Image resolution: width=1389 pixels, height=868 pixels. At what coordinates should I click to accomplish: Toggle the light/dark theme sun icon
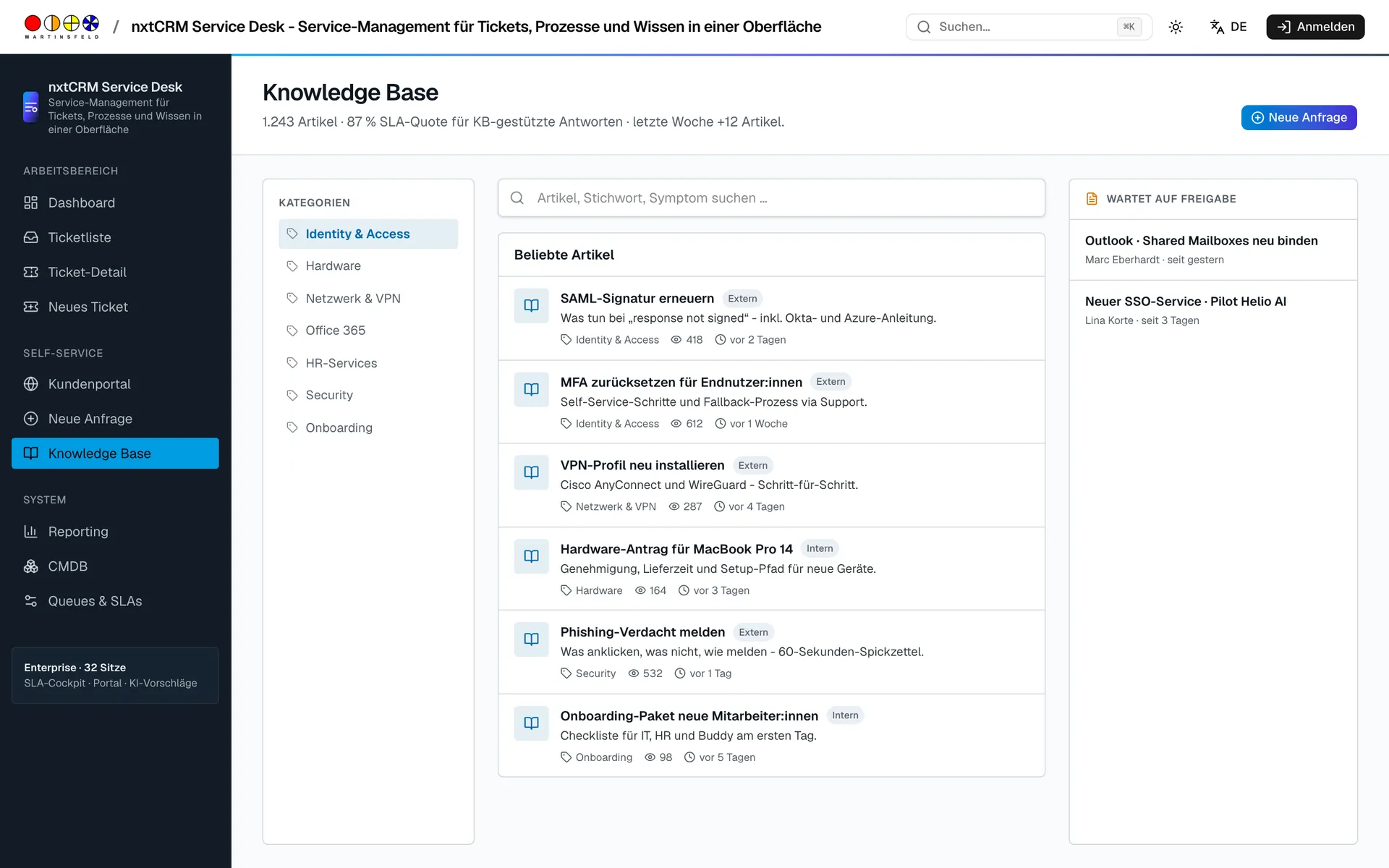pyautogui.click(x=1176, y=27)
